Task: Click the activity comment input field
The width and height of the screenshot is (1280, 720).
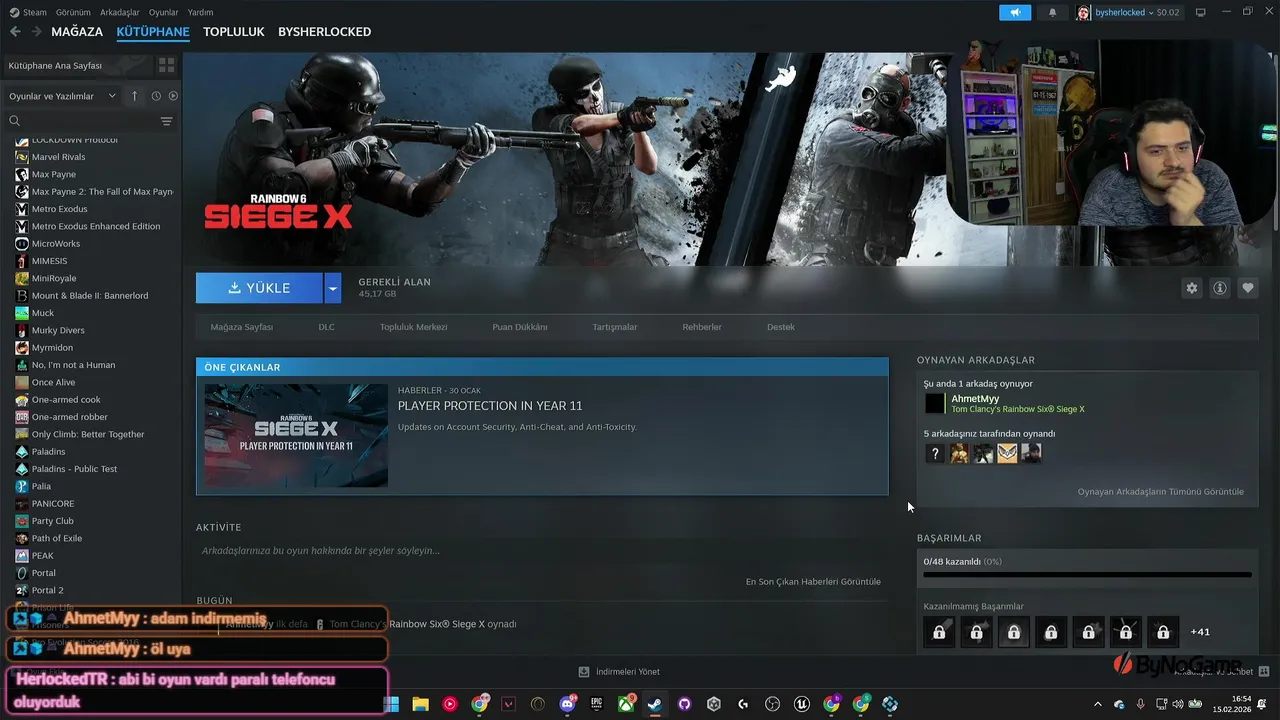Action: coord(540,551)
